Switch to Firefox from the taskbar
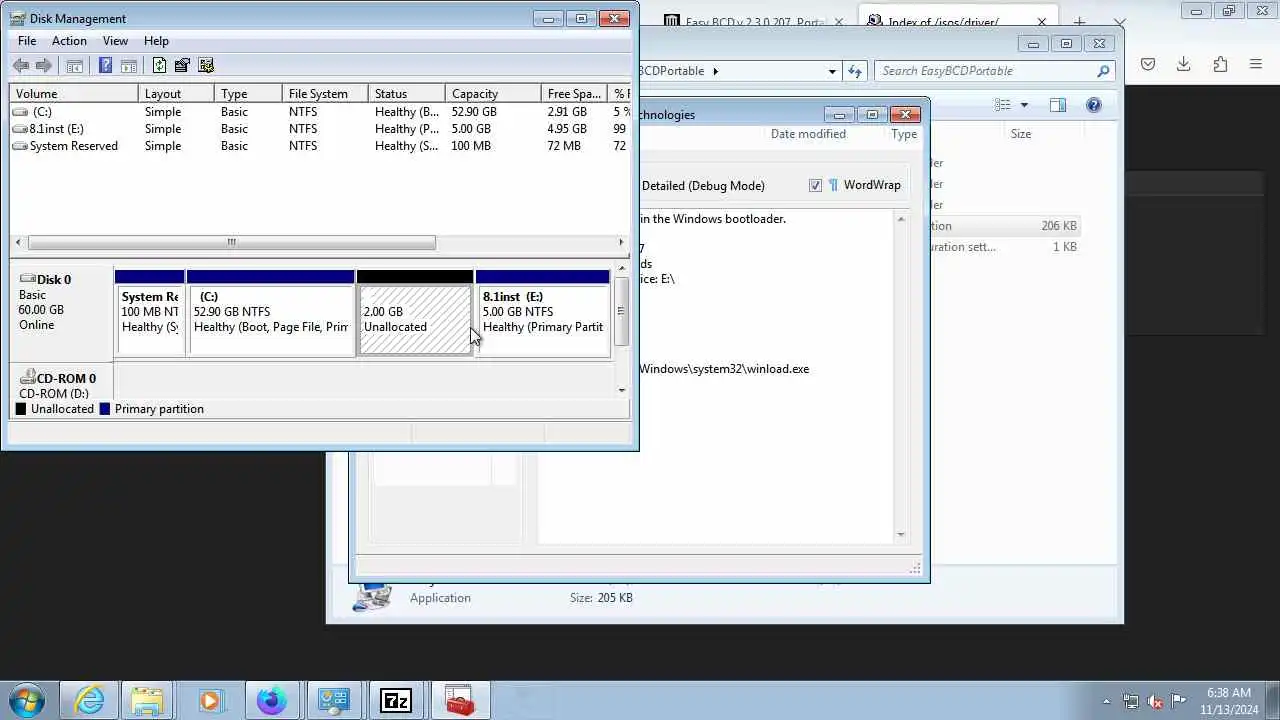 (x=272, y=700)
